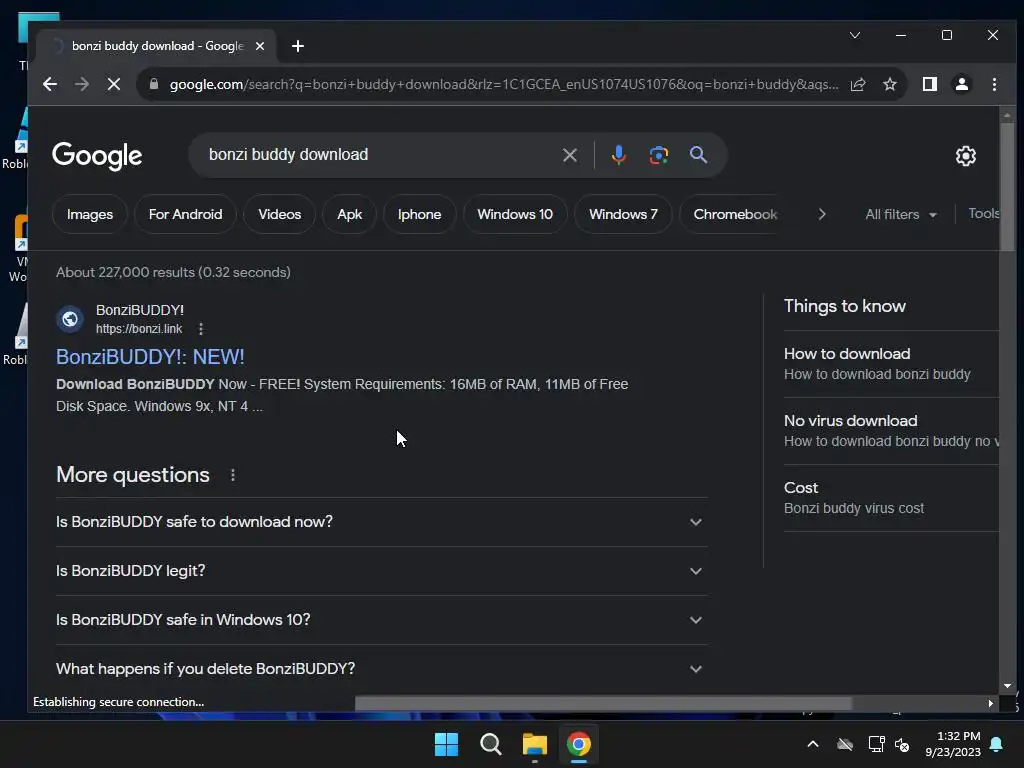The height and width of the screenshot is (768, 1024).
Task: Select the Windows 7 filter chip
Action: (623, 214)
